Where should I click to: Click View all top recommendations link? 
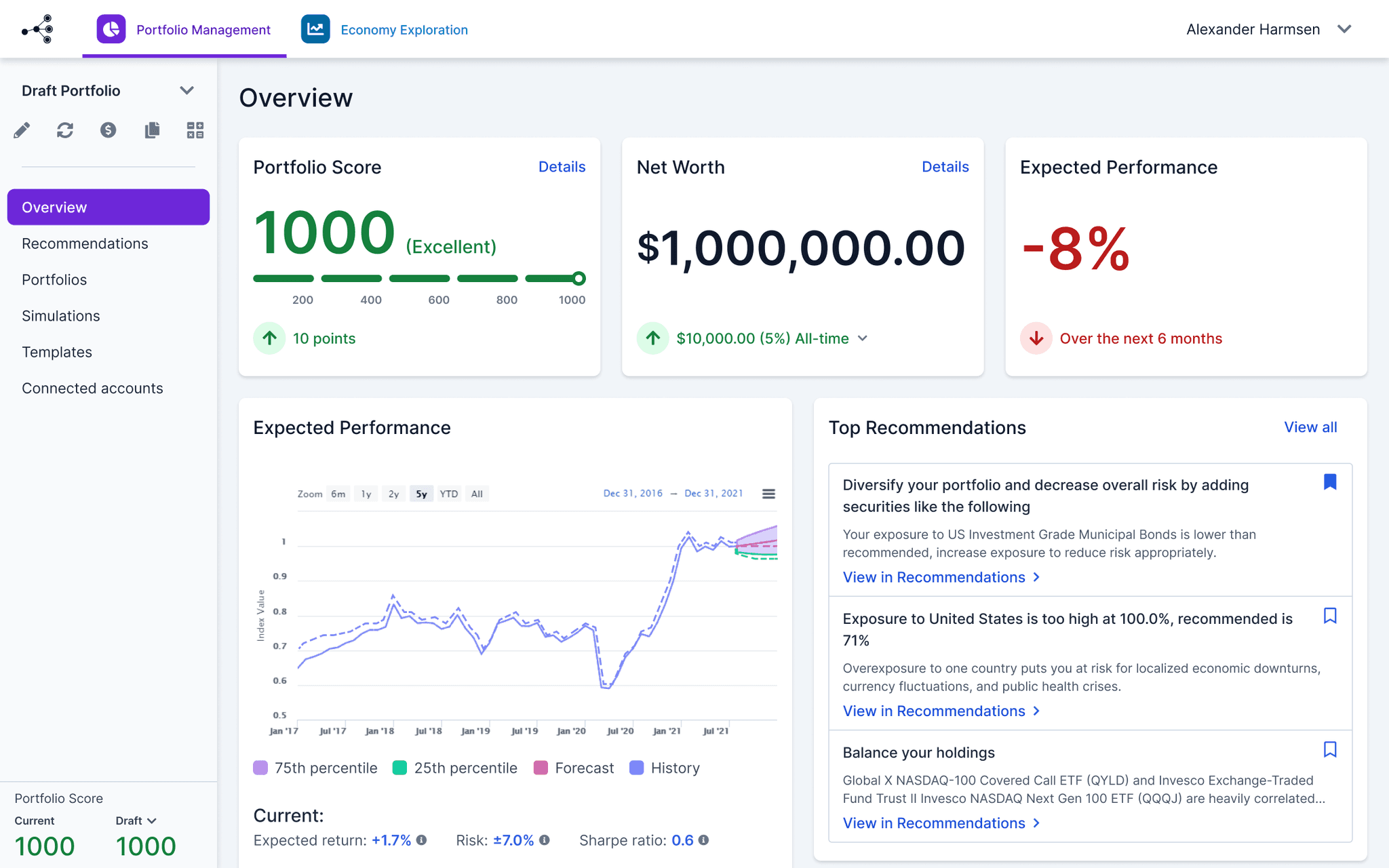[1310, 427]
